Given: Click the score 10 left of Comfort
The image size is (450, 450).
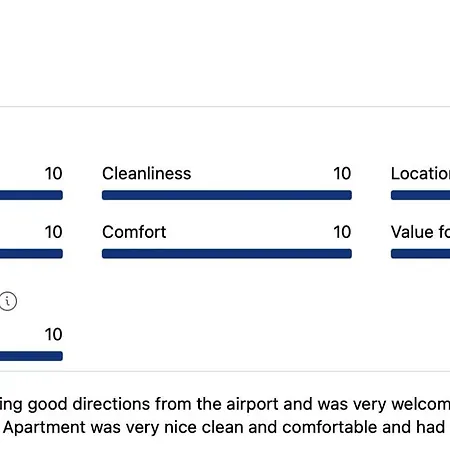Looking at the screenshot, I should [x=53, y=232].
